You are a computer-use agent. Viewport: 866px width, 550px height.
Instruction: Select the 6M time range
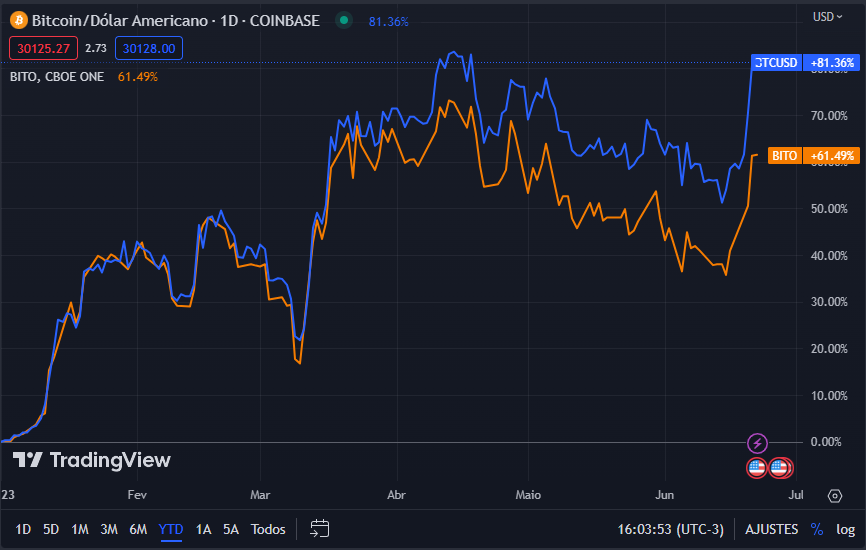(x=138, y=529)
